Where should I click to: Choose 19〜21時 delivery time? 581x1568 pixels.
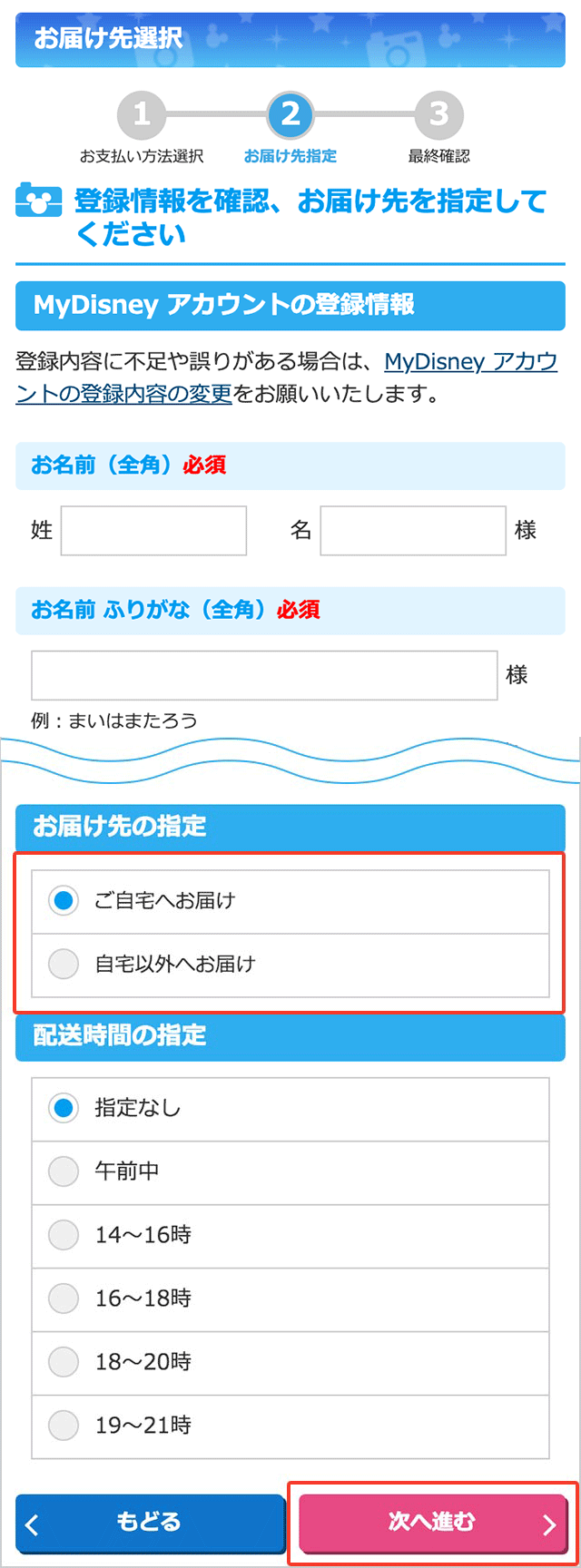[290, 1426]
